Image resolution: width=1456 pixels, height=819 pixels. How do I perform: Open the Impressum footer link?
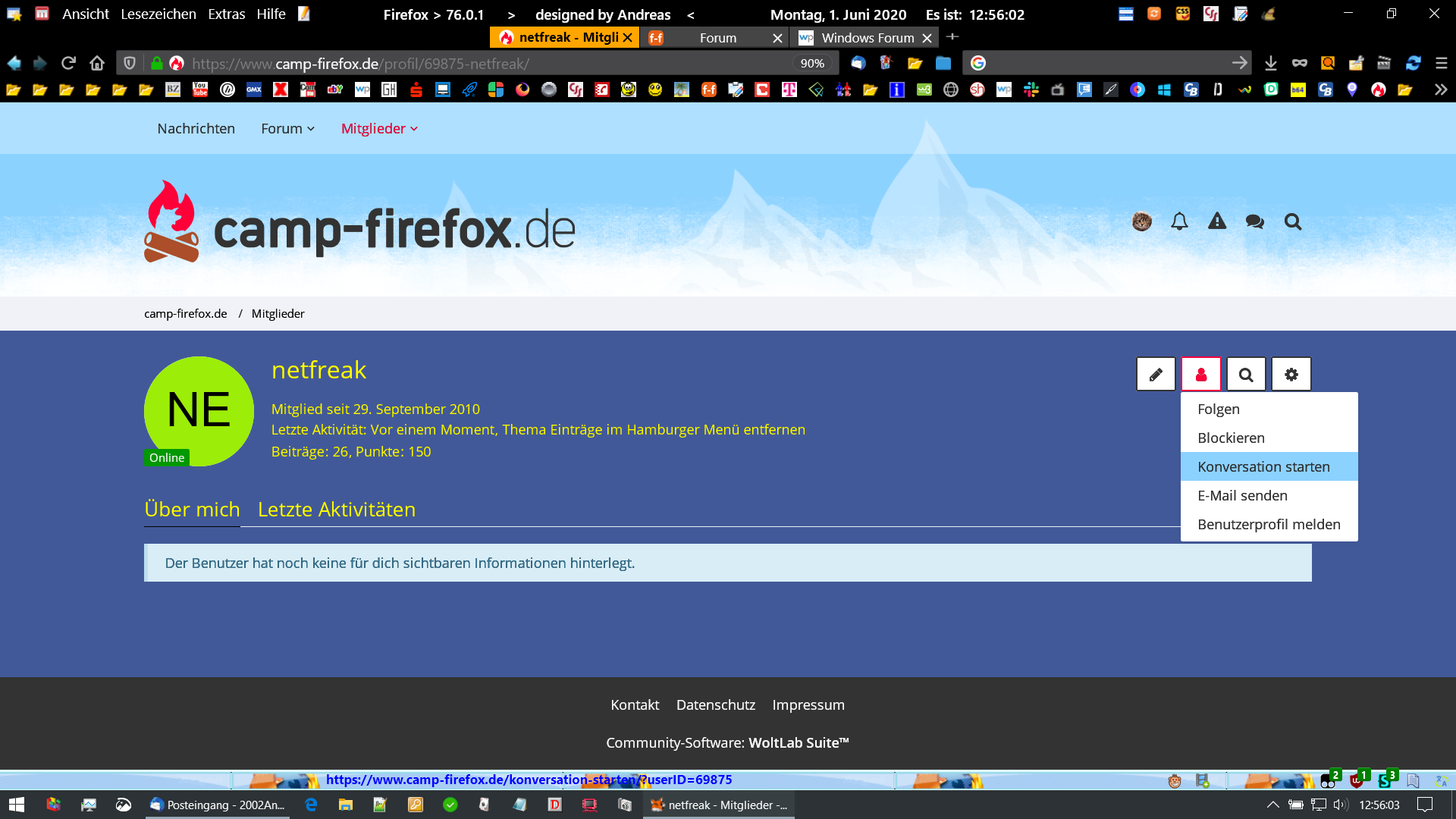click(x=808, y=704)
